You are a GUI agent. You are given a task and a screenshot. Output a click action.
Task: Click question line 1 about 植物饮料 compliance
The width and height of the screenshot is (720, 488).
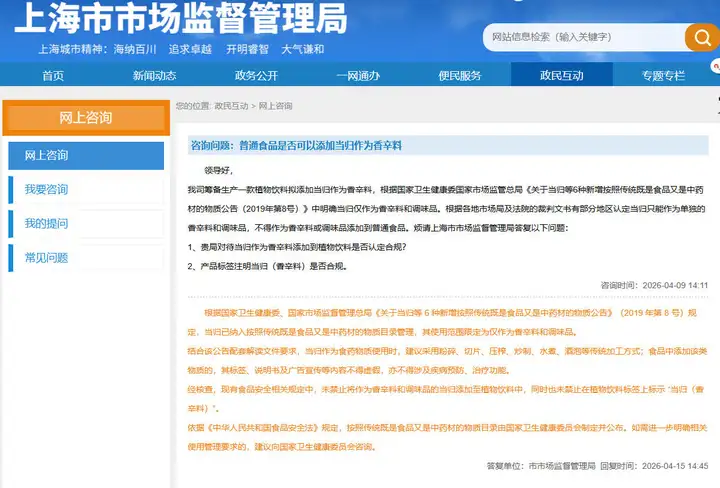click(297, 247)
